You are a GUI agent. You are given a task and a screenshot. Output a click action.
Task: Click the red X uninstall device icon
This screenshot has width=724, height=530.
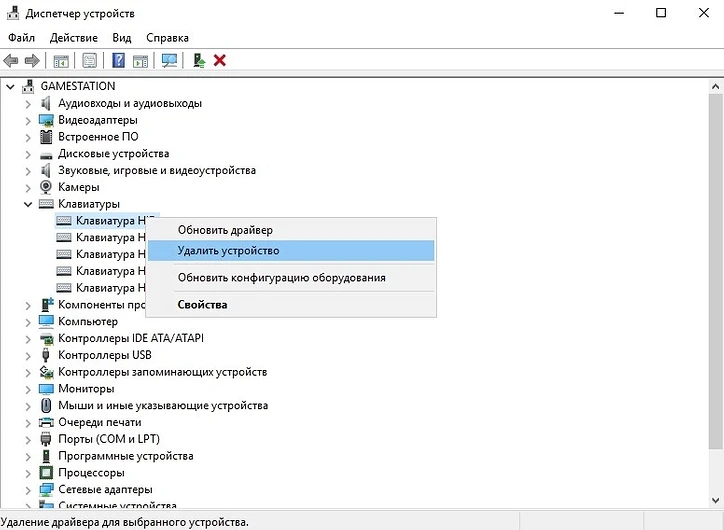click(220, 60)
